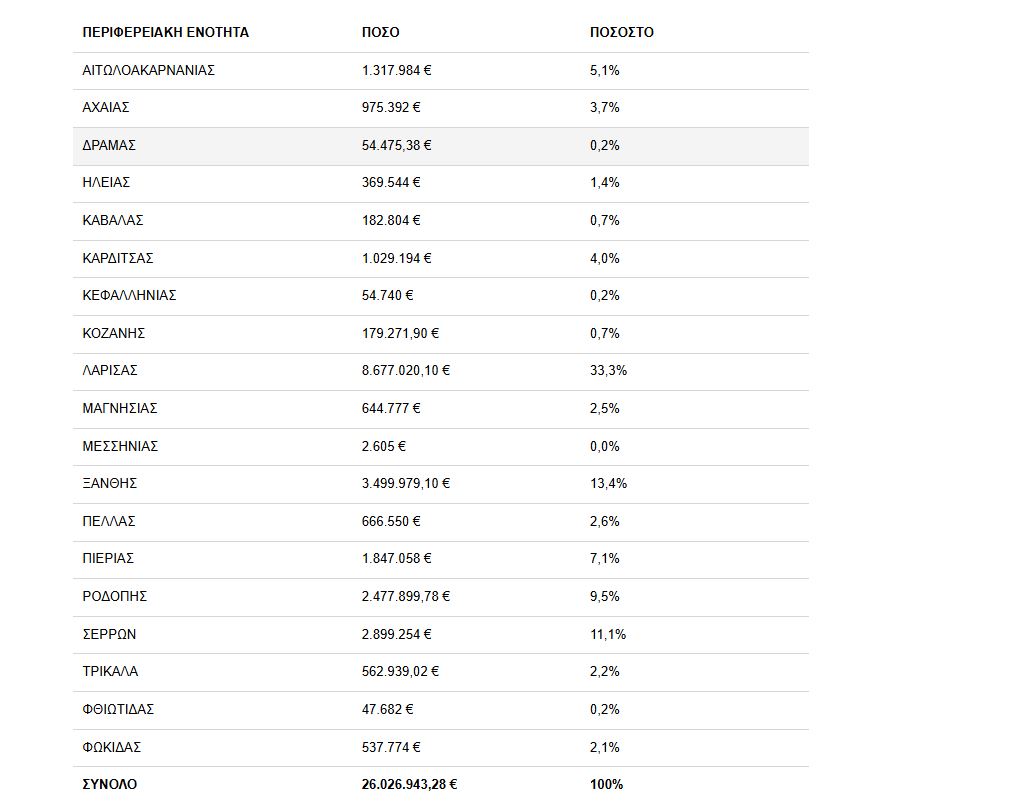1010x802 pixels.
Task: Select the ΚΑΒΑΛΑΣ amount 182.804 €
Action: [391, 220]
